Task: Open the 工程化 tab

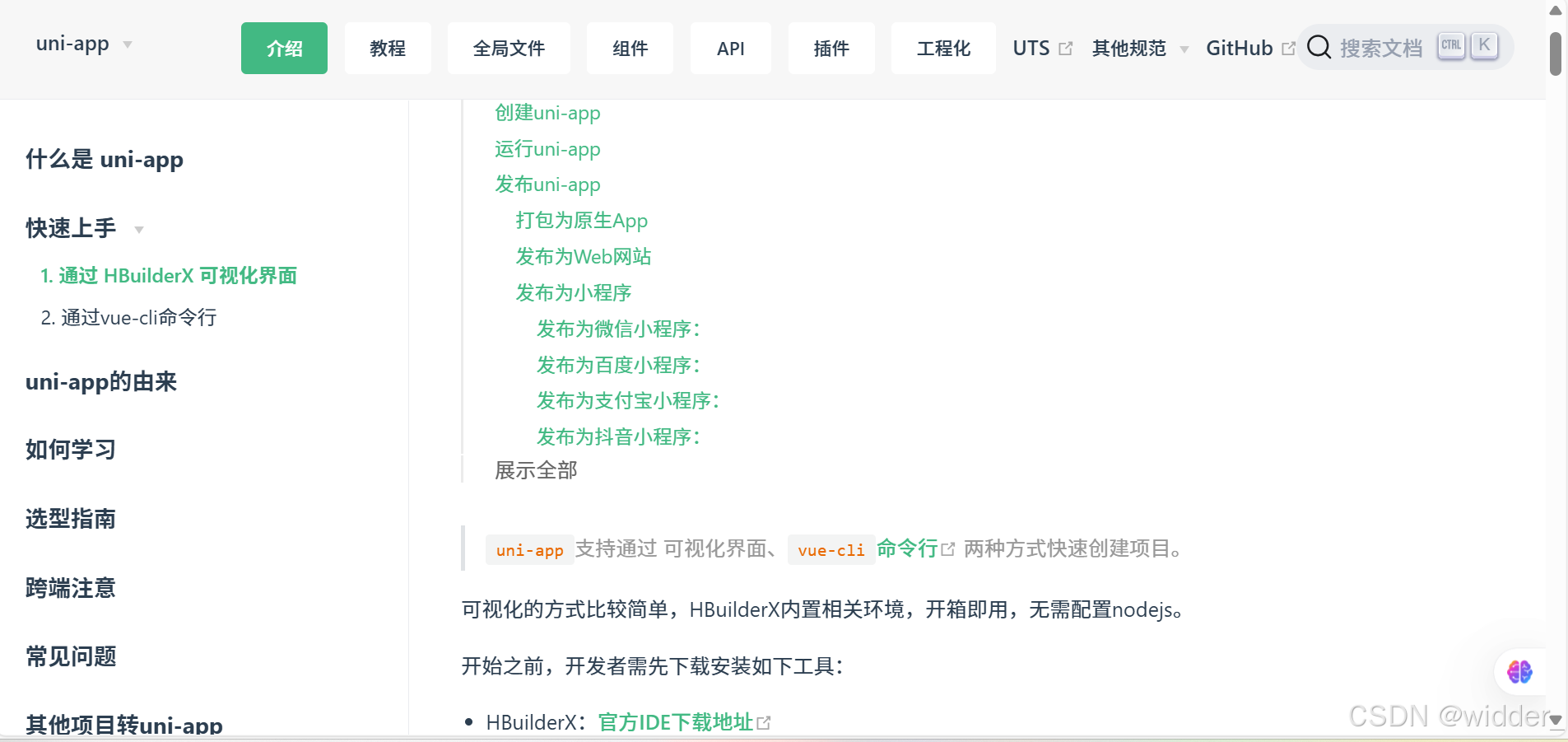Action: click(x=943, y=49)
